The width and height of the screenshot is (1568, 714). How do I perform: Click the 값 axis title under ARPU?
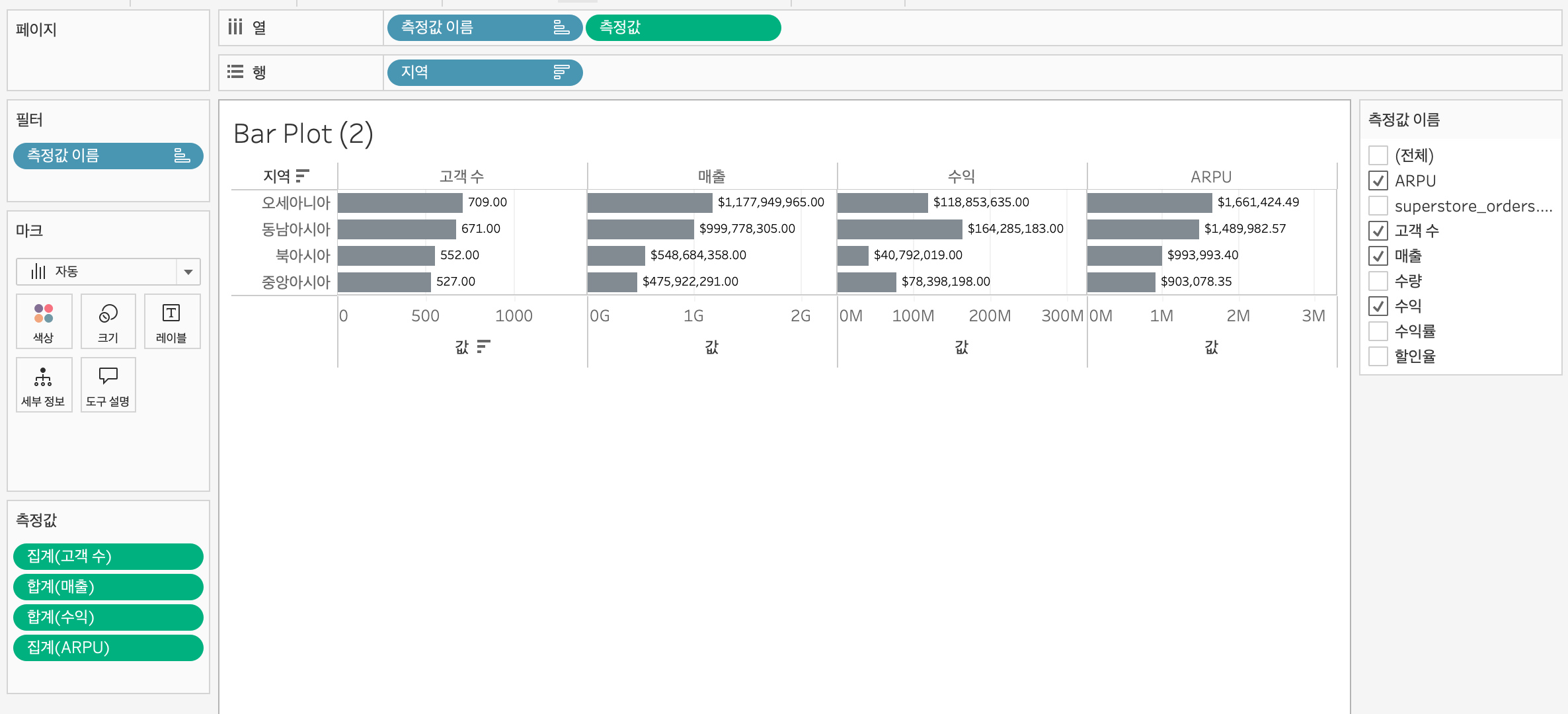pos(1212,347)
